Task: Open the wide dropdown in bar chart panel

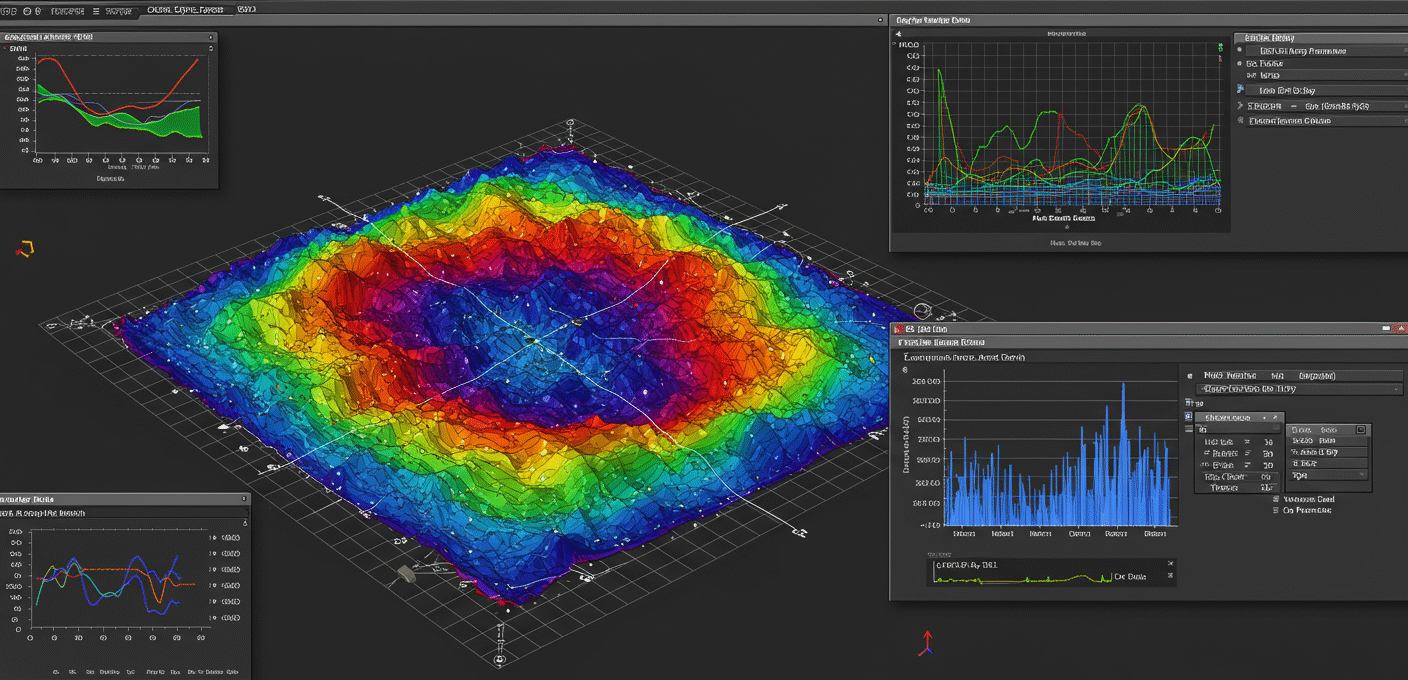Action: [1300, 388]
